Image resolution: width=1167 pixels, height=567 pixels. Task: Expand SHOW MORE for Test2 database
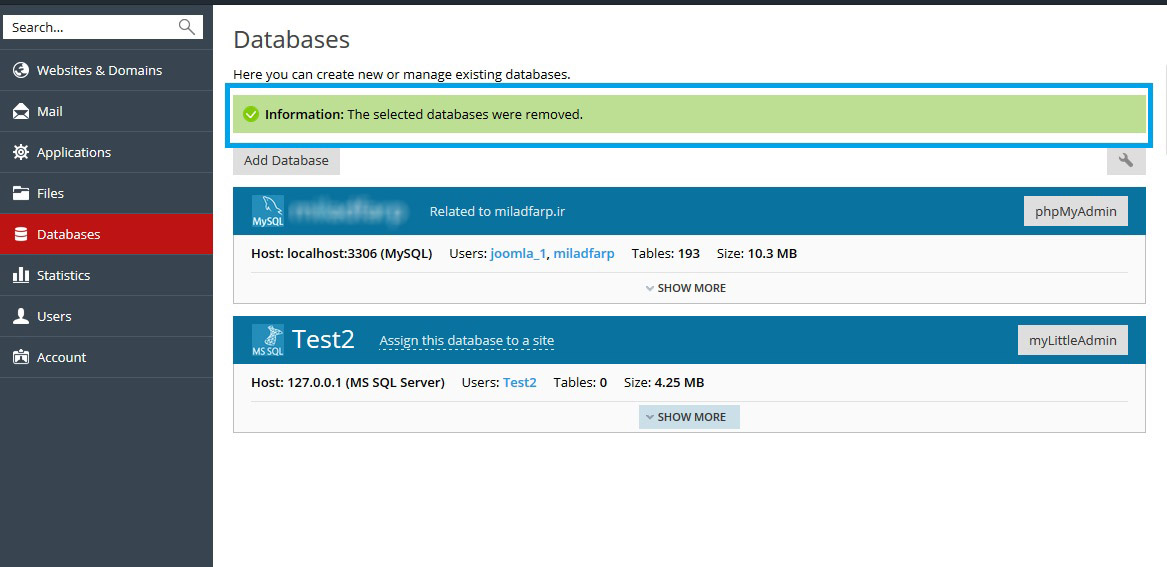(688, 417)
